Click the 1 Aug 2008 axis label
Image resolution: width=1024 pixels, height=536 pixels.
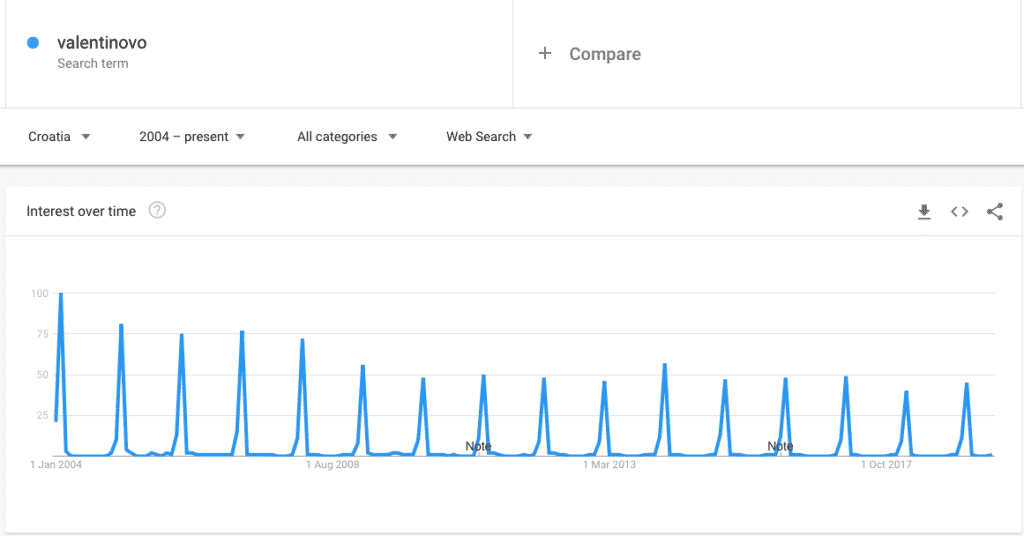click(x=333, y=464)
